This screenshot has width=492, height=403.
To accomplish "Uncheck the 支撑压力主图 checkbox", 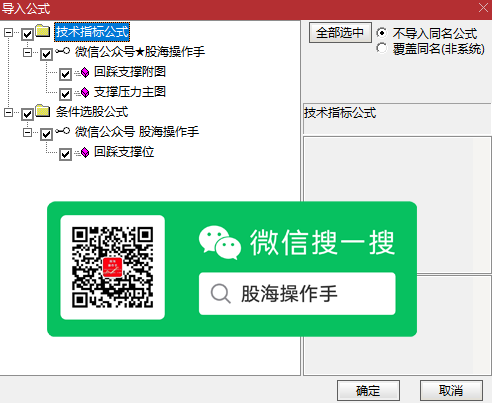I will pyautogui.click(x=65, y=94).
